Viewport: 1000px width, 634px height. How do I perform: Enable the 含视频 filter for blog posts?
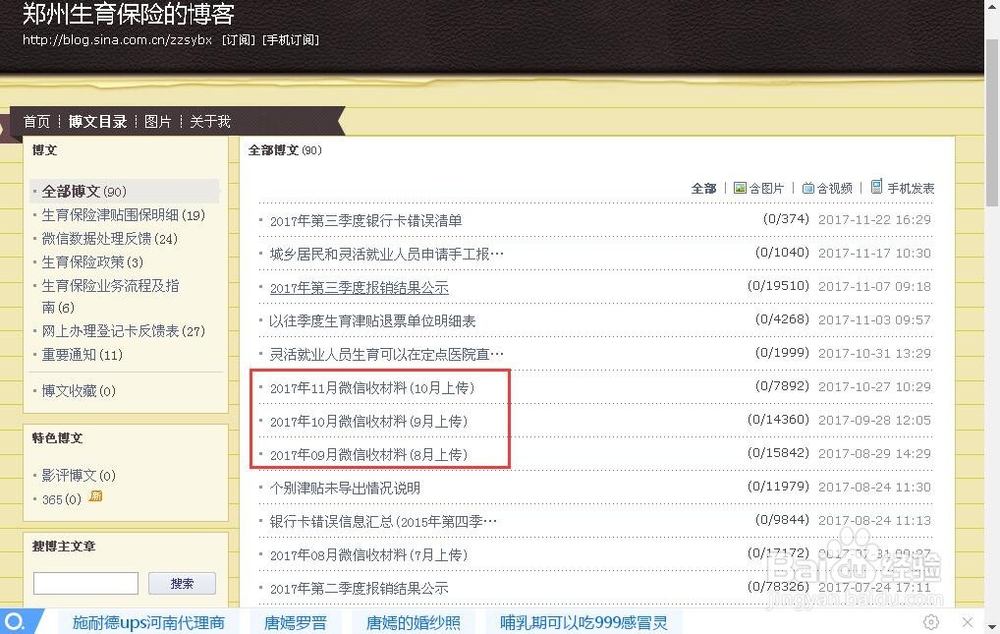(835, 188)
